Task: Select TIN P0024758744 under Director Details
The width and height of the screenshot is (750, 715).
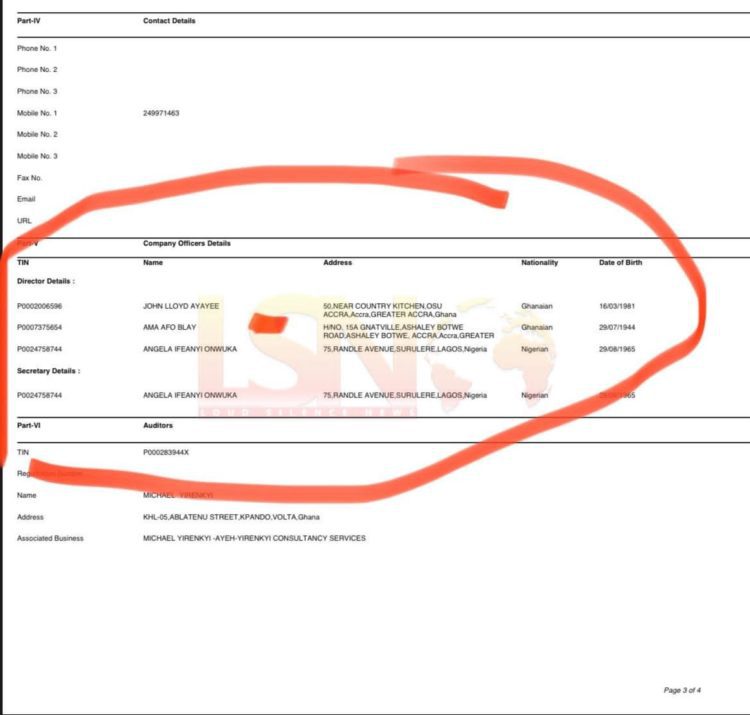Action: pyautogui.click(x=39, y=349)
